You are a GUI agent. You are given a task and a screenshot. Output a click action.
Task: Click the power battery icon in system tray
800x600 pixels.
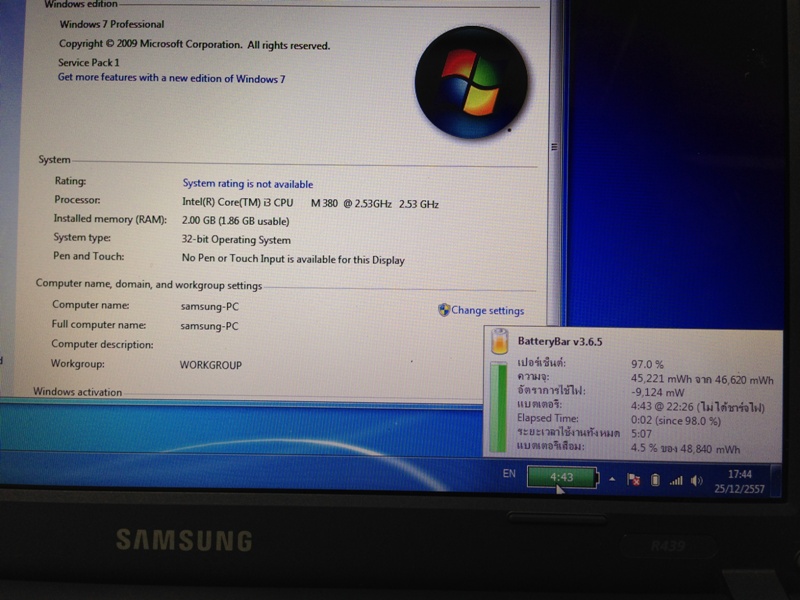(655, 480)
